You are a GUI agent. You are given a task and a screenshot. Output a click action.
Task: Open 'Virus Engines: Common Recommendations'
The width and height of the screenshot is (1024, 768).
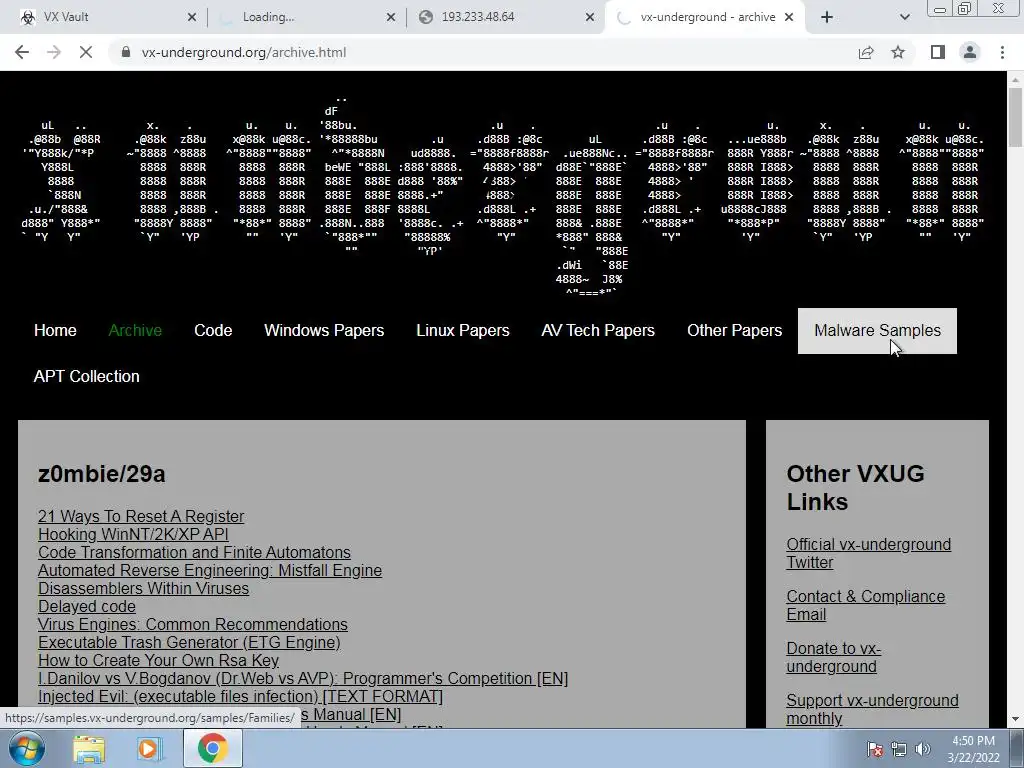click(x=193, y=624)
